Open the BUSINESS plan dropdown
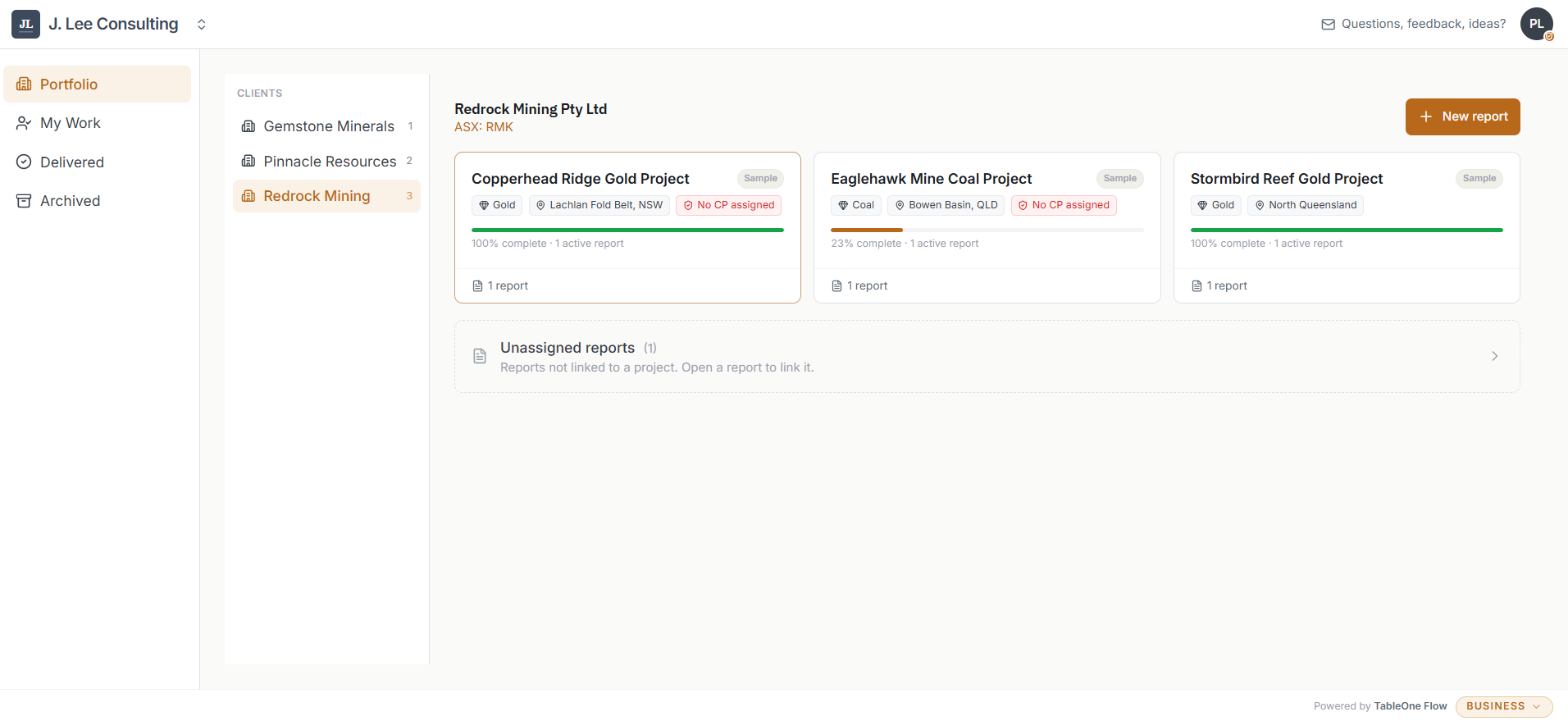Viewport: 1568px width, 721px height. point(1503,706)
